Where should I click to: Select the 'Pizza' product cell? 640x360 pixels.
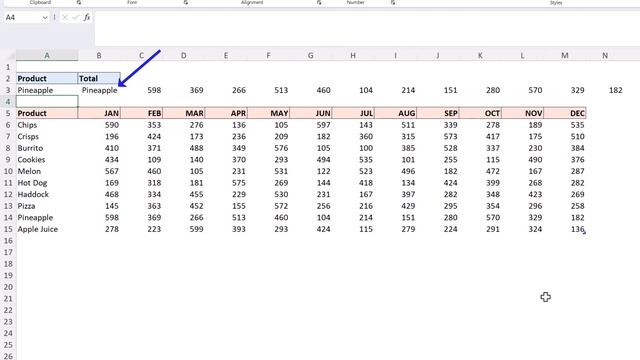point(47,206)
